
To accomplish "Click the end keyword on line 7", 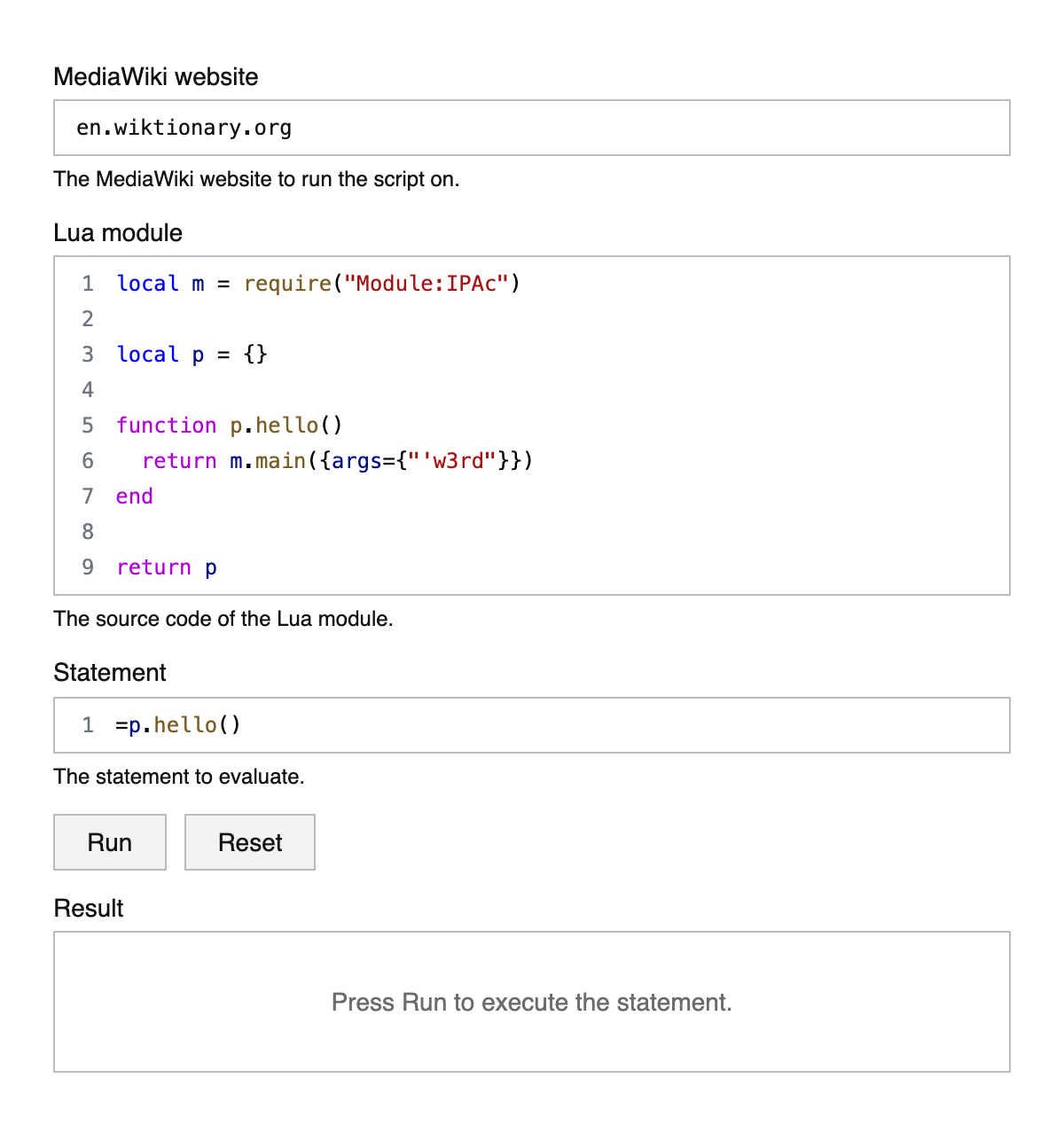I will point(134,496).
